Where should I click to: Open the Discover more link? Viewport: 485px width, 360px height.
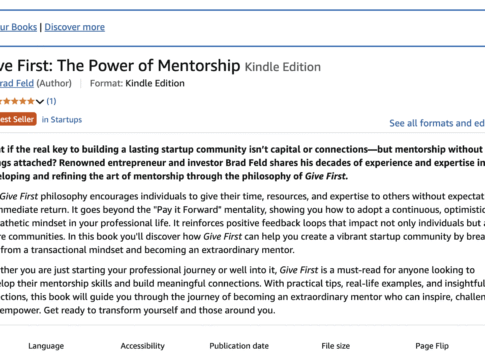coord(75,27)
